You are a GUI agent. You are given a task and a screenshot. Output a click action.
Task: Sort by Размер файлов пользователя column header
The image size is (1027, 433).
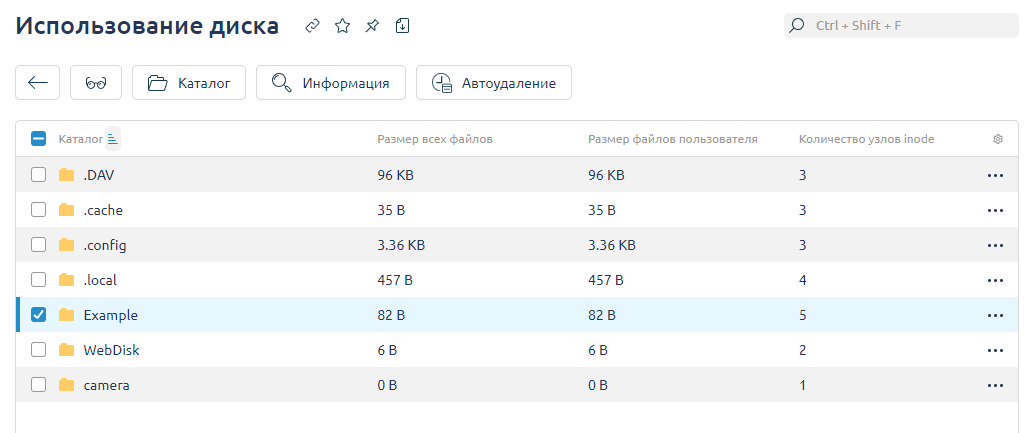(x=673, y=139)
